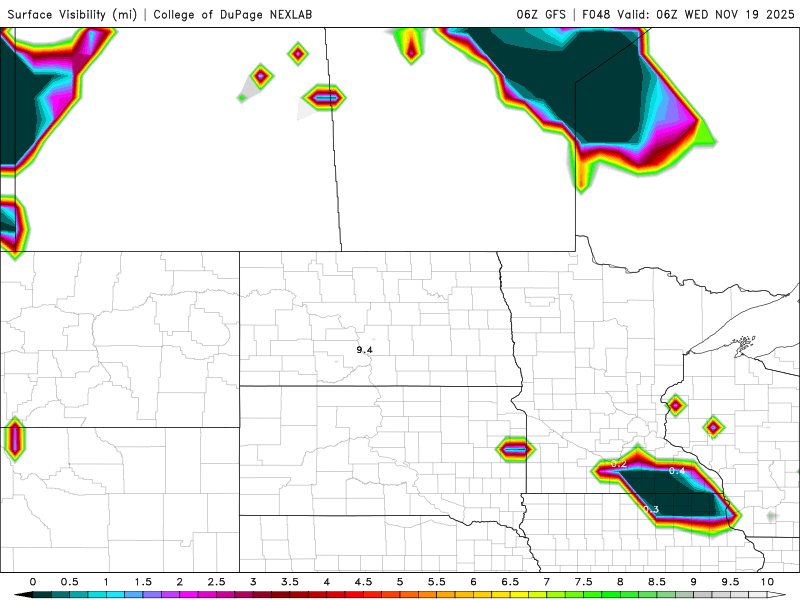Click the '6.5' color scale label
This screenshot has width=800, height=600.
click(x=510, y=582)
